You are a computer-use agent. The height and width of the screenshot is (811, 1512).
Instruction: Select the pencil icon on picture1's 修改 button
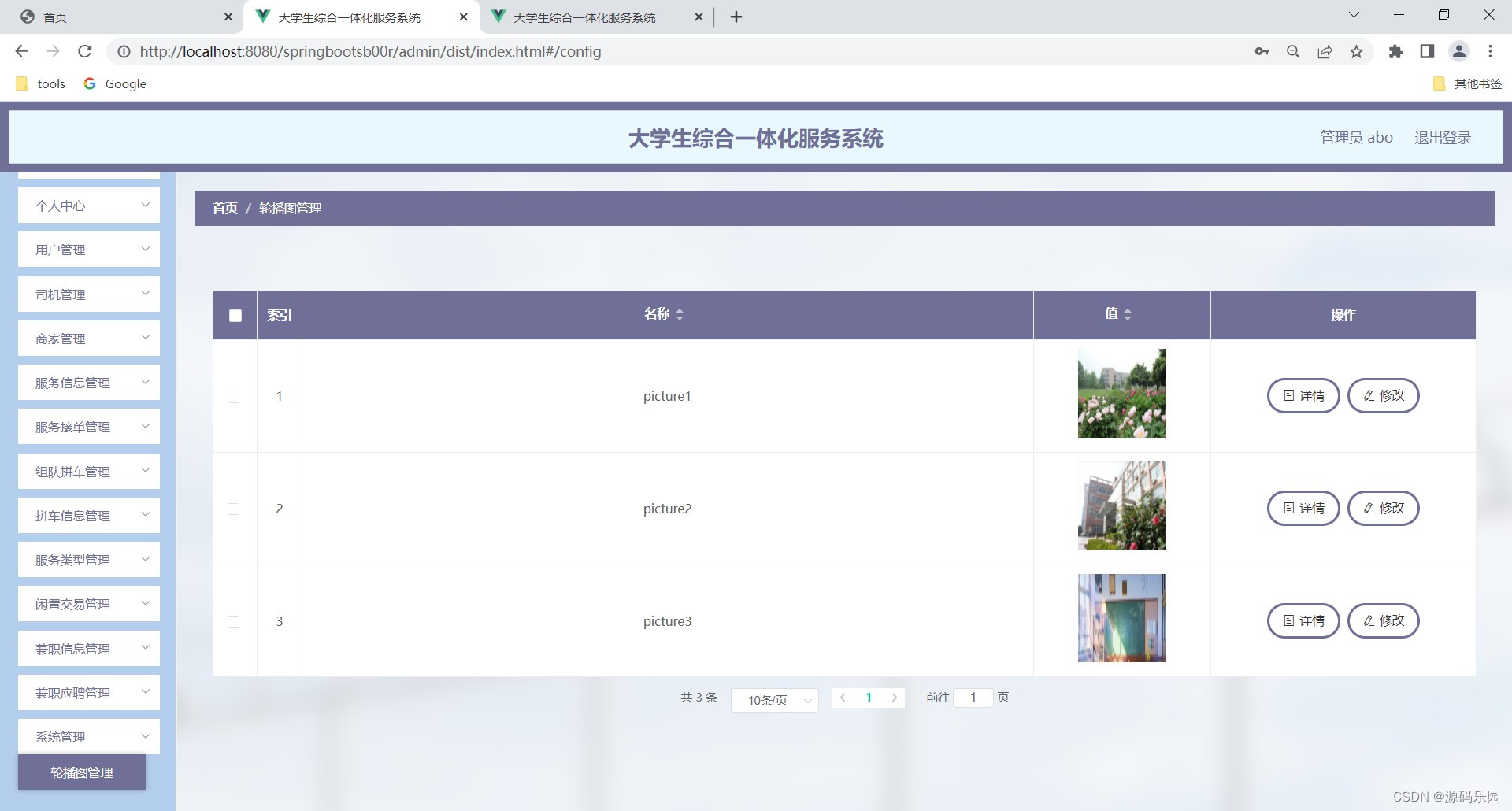[1369, 395]
